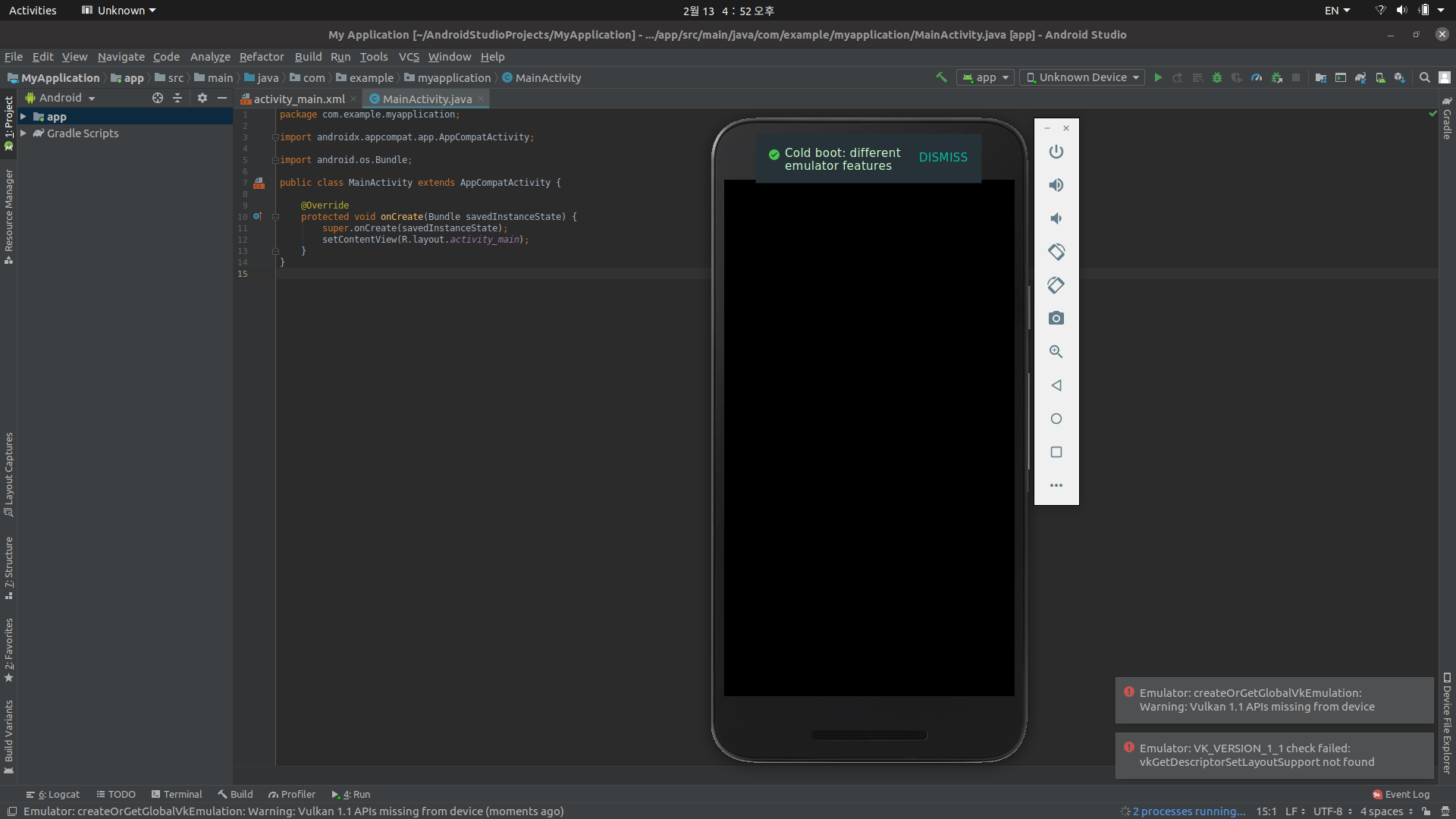The image size is (1456, 819).
Task: Toggle the 1: Project tool window
Action: [8, 123]
